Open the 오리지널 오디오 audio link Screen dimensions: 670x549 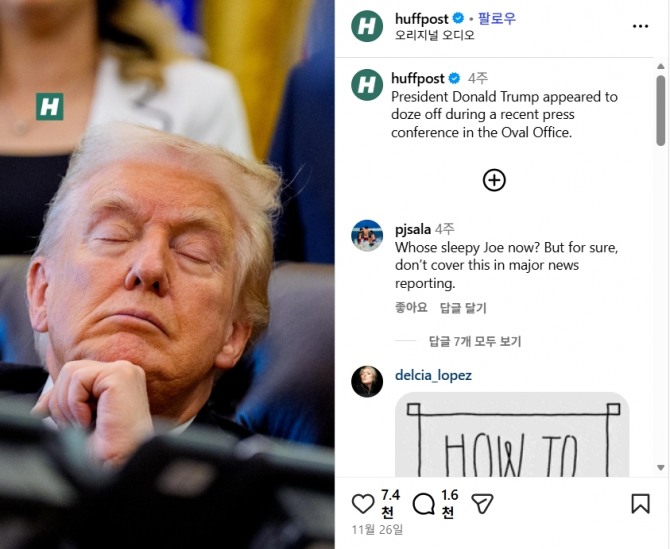pos(435,35)
